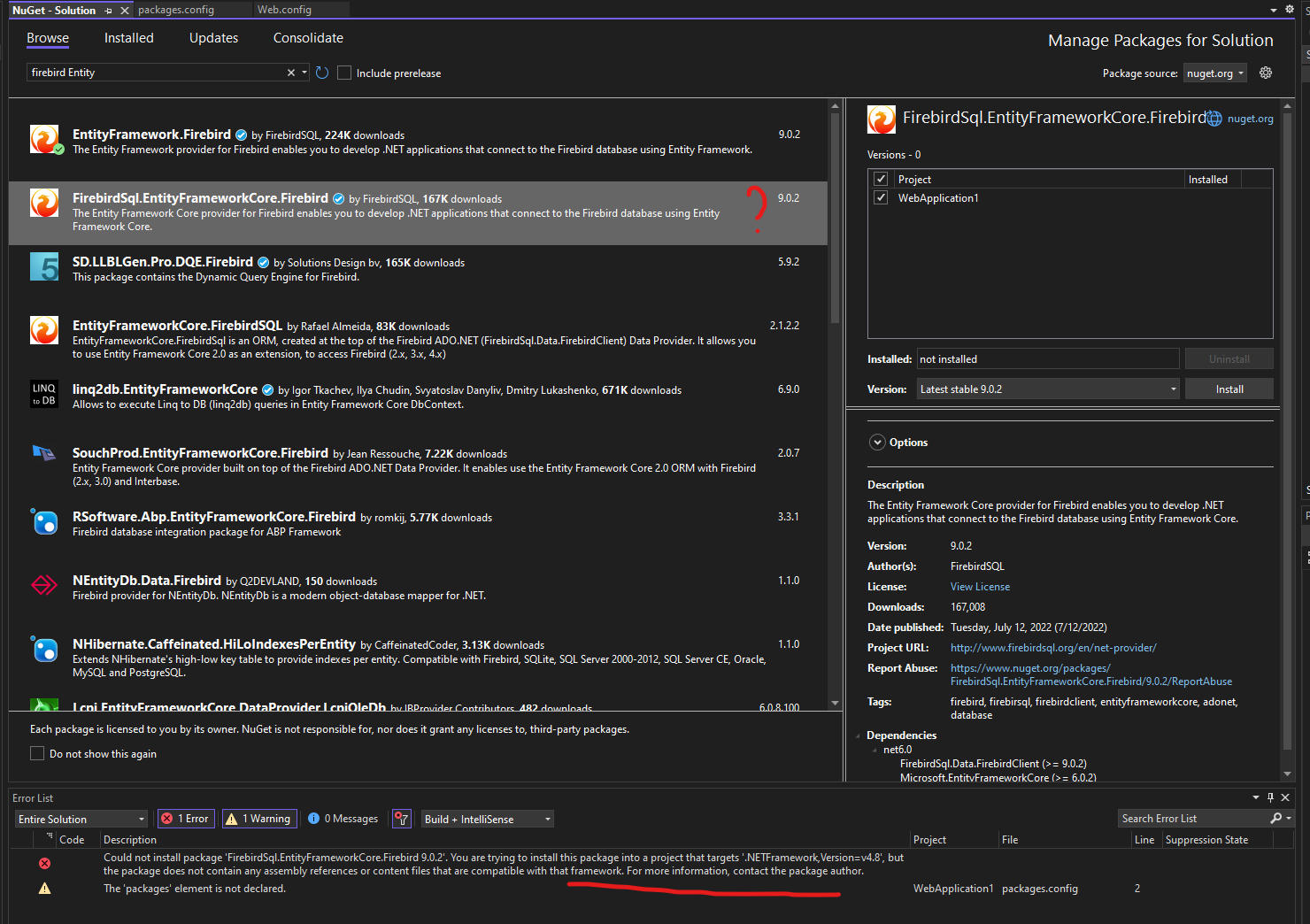Open the Package source dropdown
The width and height of the screenshot is (1310, 924).
[x=1214, y=73]
